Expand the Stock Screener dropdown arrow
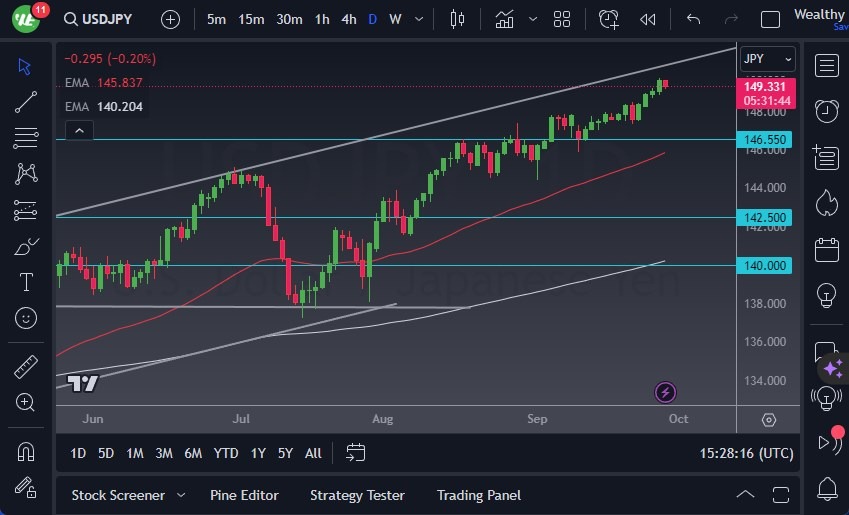 coord(181,495)
